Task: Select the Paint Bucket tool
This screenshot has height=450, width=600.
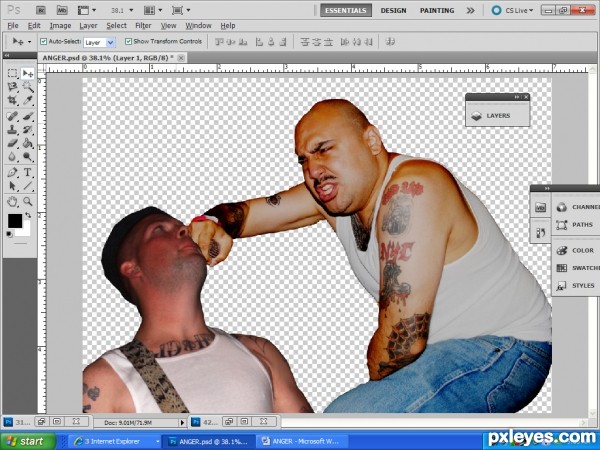Action: click(28, 143)
